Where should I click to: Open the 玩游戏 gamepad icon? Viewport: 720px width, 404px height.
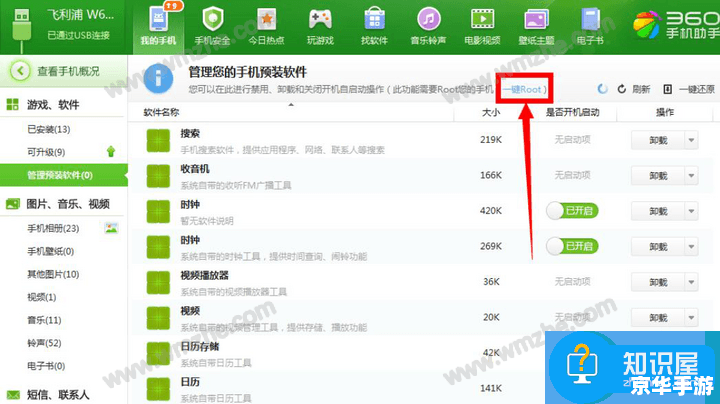[320, 19]
